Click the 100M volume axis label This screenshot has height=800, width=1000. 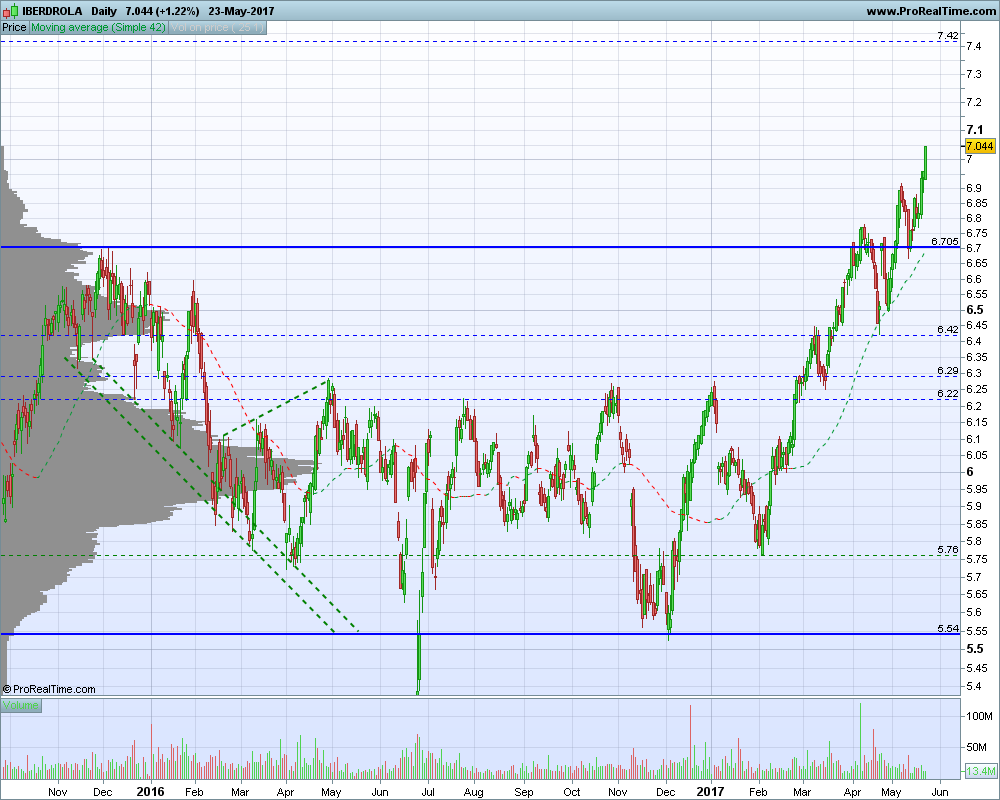pos(979,716)
